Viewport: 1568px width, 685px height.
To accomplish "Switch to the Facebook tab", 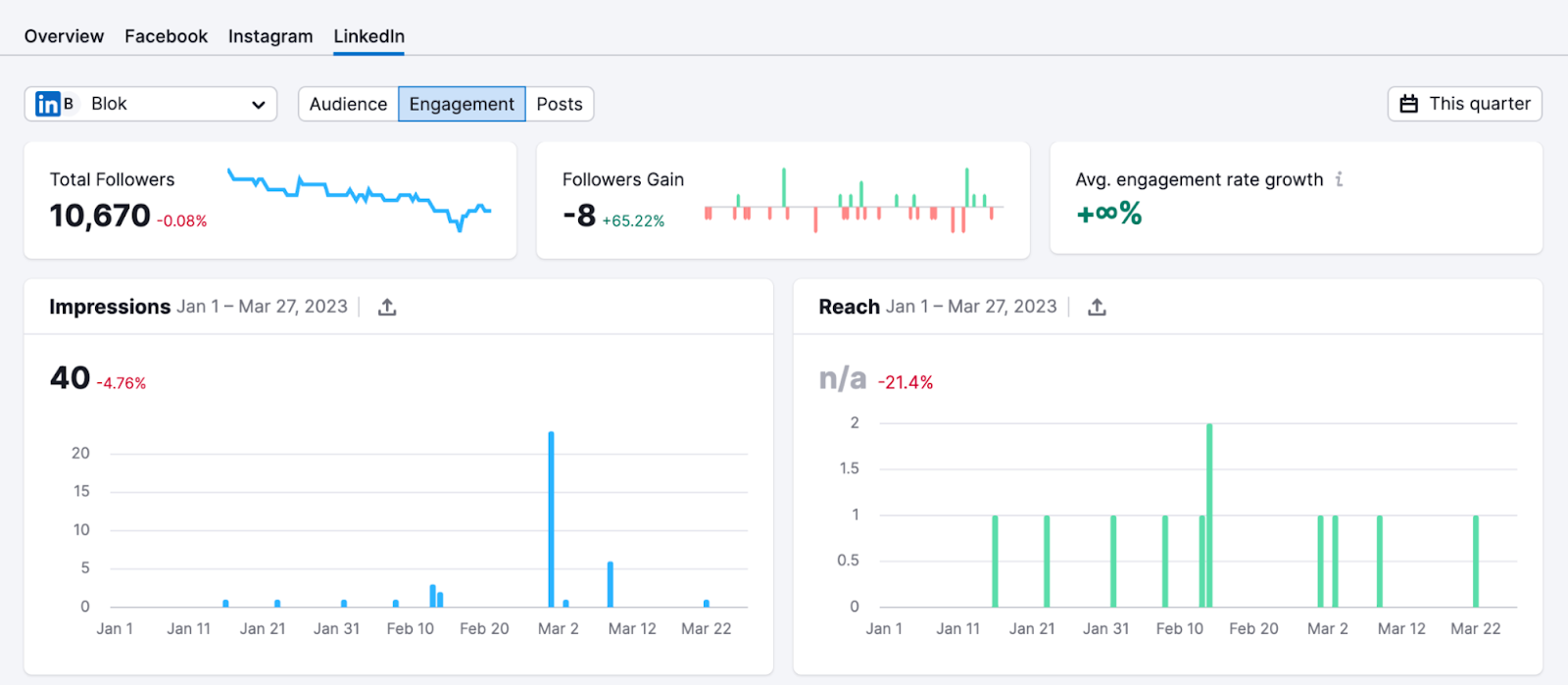I will click(x=166, y=36).
